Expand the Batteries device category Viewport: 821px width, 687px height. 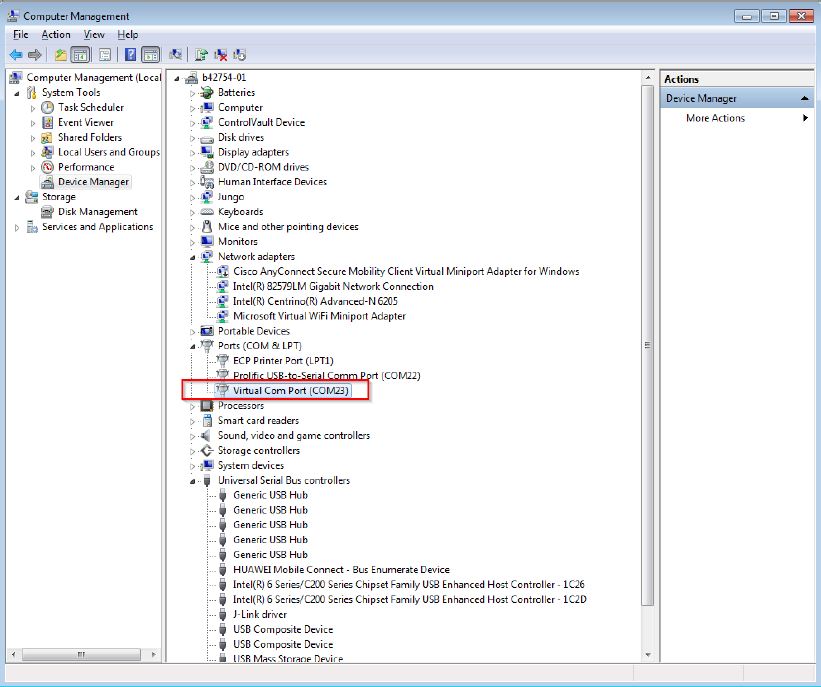coord(193,93)
